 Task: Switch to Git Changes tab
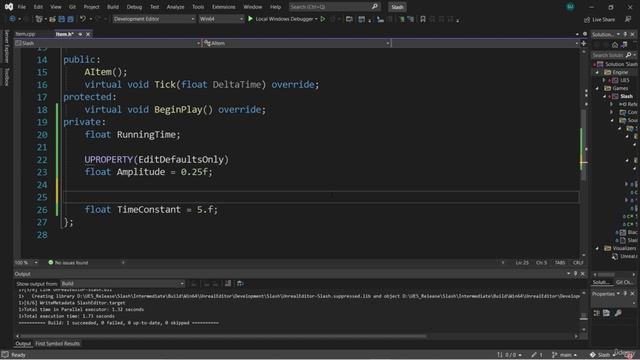pos(624,282)
